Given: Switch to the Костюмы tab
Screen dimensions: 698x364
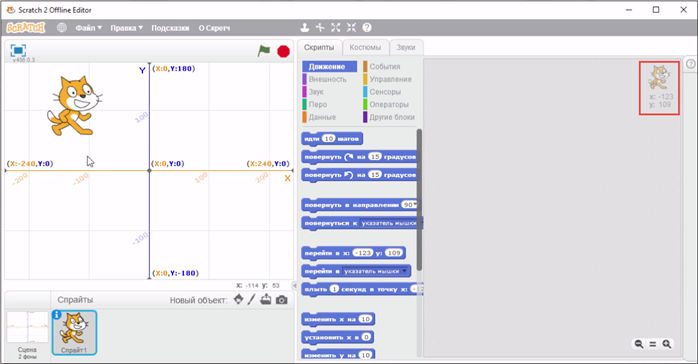Looking at the screenshot, I should pyautogui.click(x=365, y=47).
